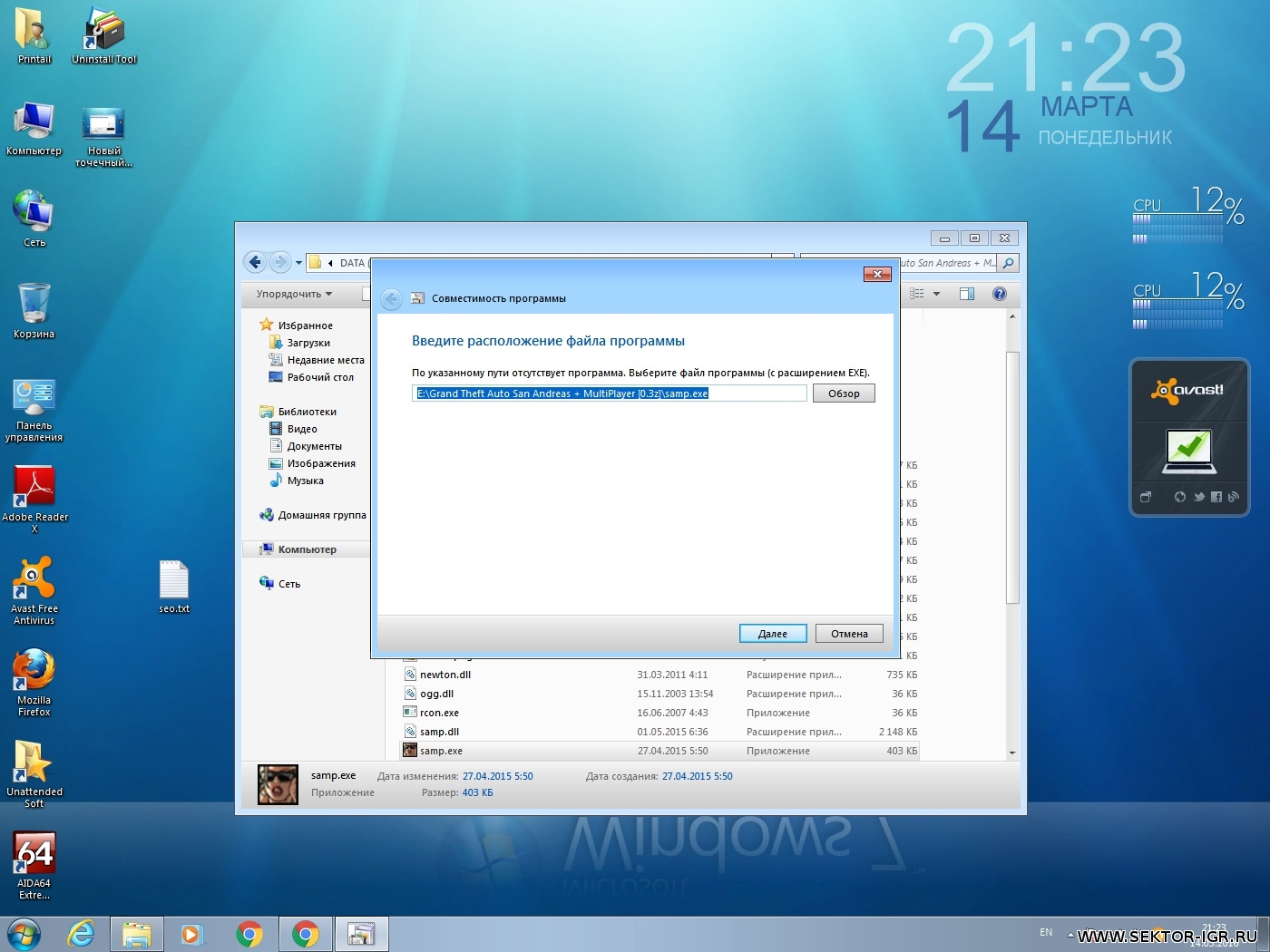
Task: Open seo.txt file on desktop
Action: point(173,585)
